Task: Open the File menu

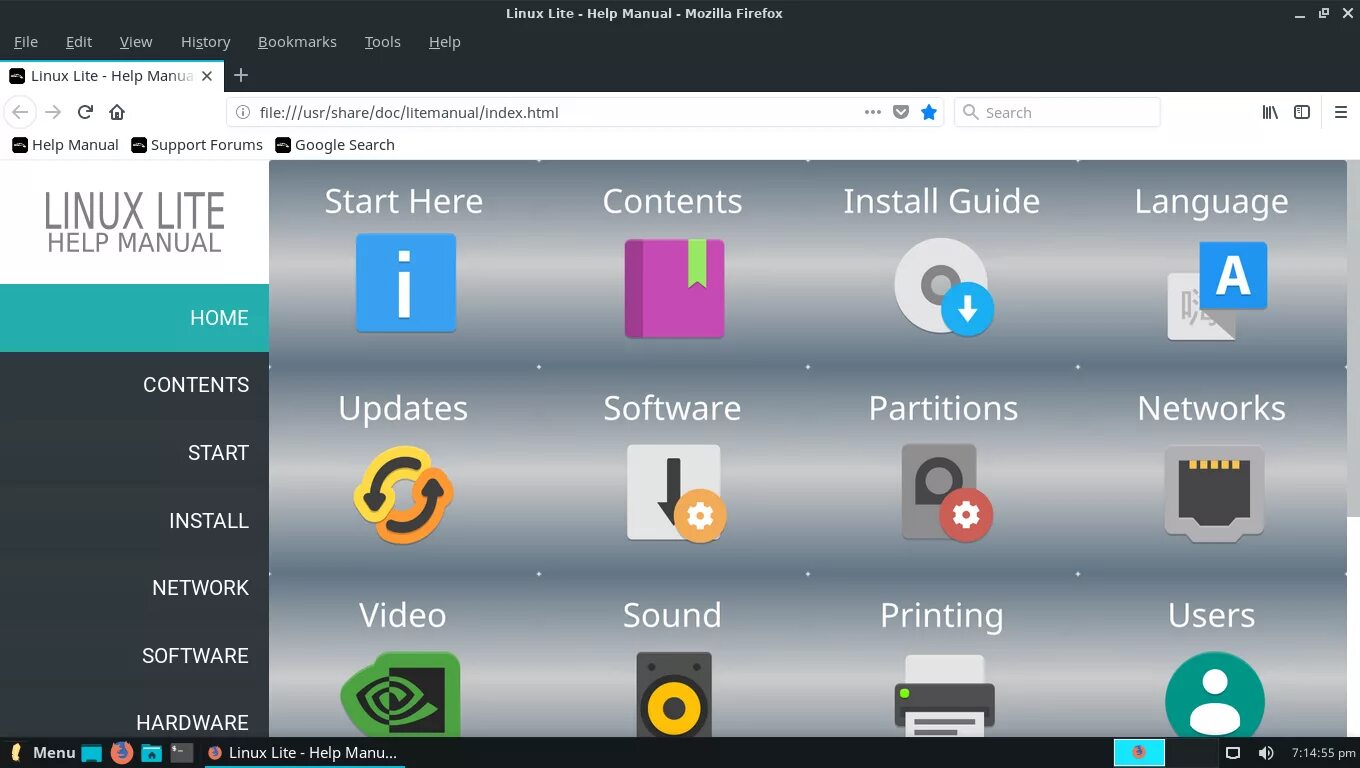Action: coord(26,41)
